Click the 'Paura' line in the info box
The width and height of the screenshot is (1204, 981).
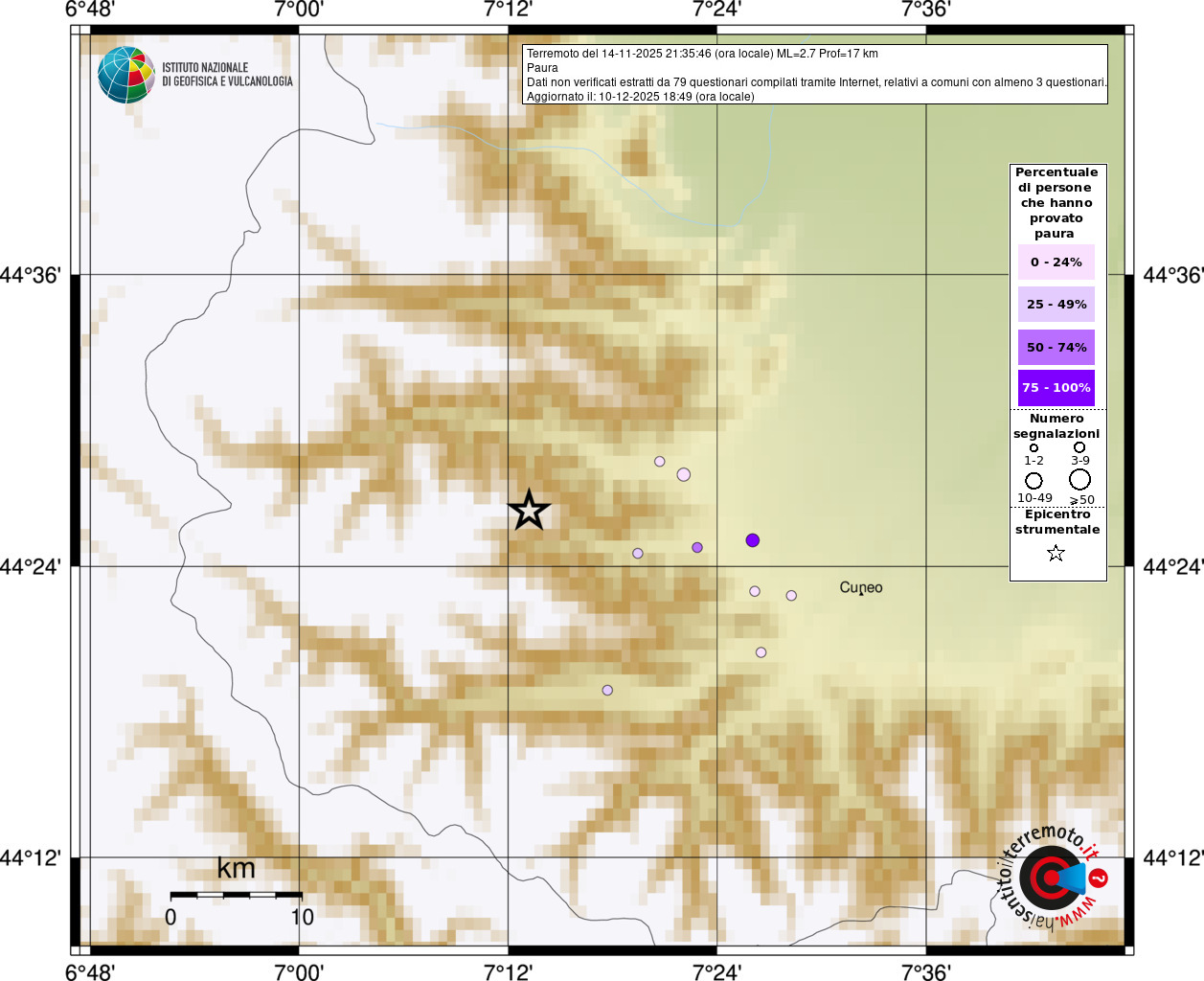(x=542, y=68)
